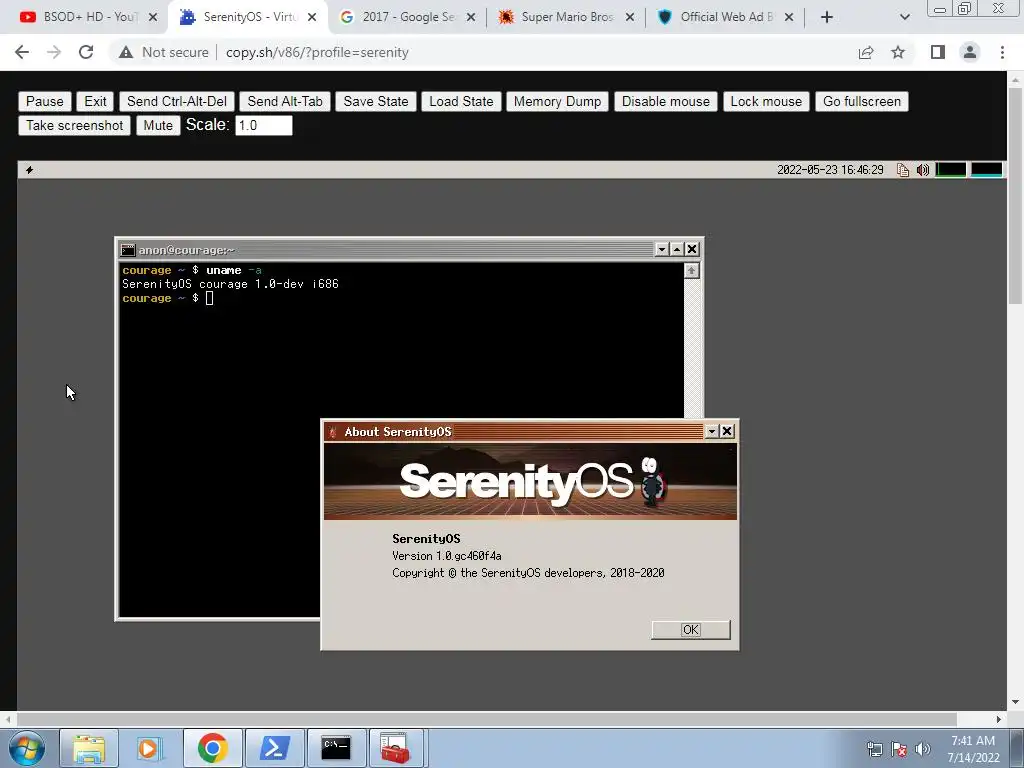This screenshot has height=768, width=1024.
Task: Click the Load State button
Action: 461,101
